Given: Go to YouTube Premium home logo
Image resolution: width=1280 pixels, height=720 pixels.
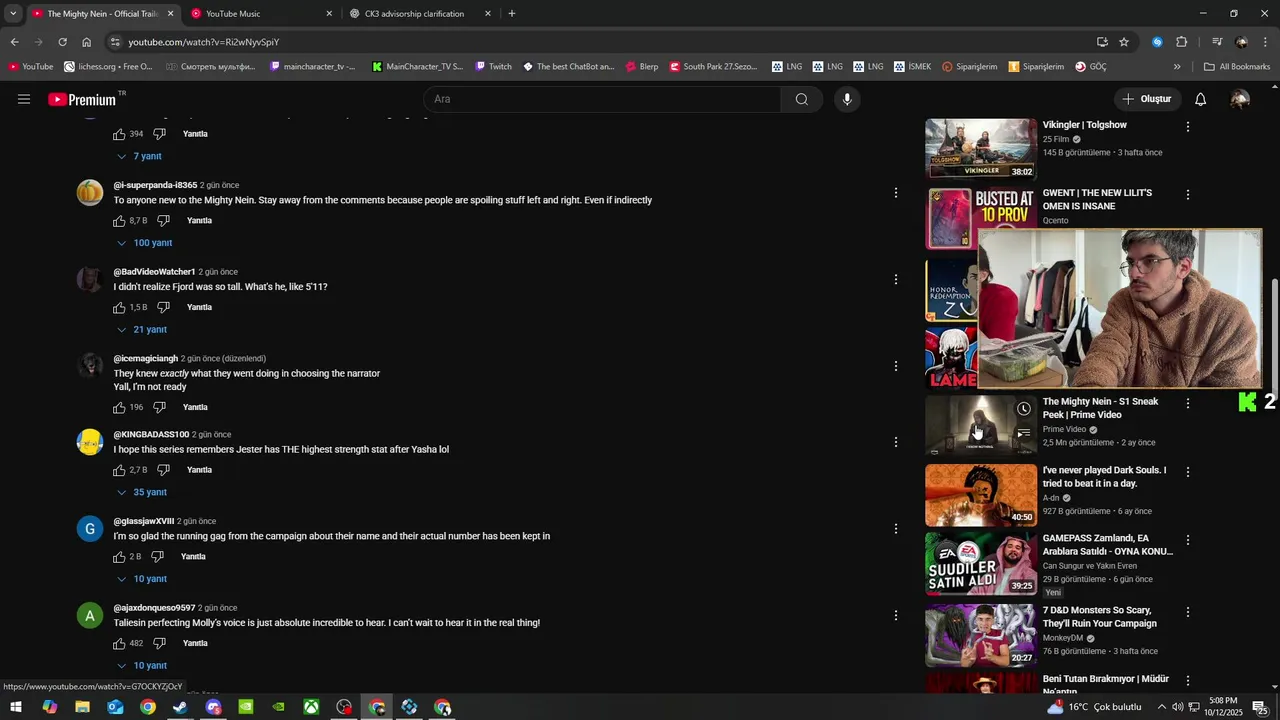Looking at the screenshot, I should (82, 99).
